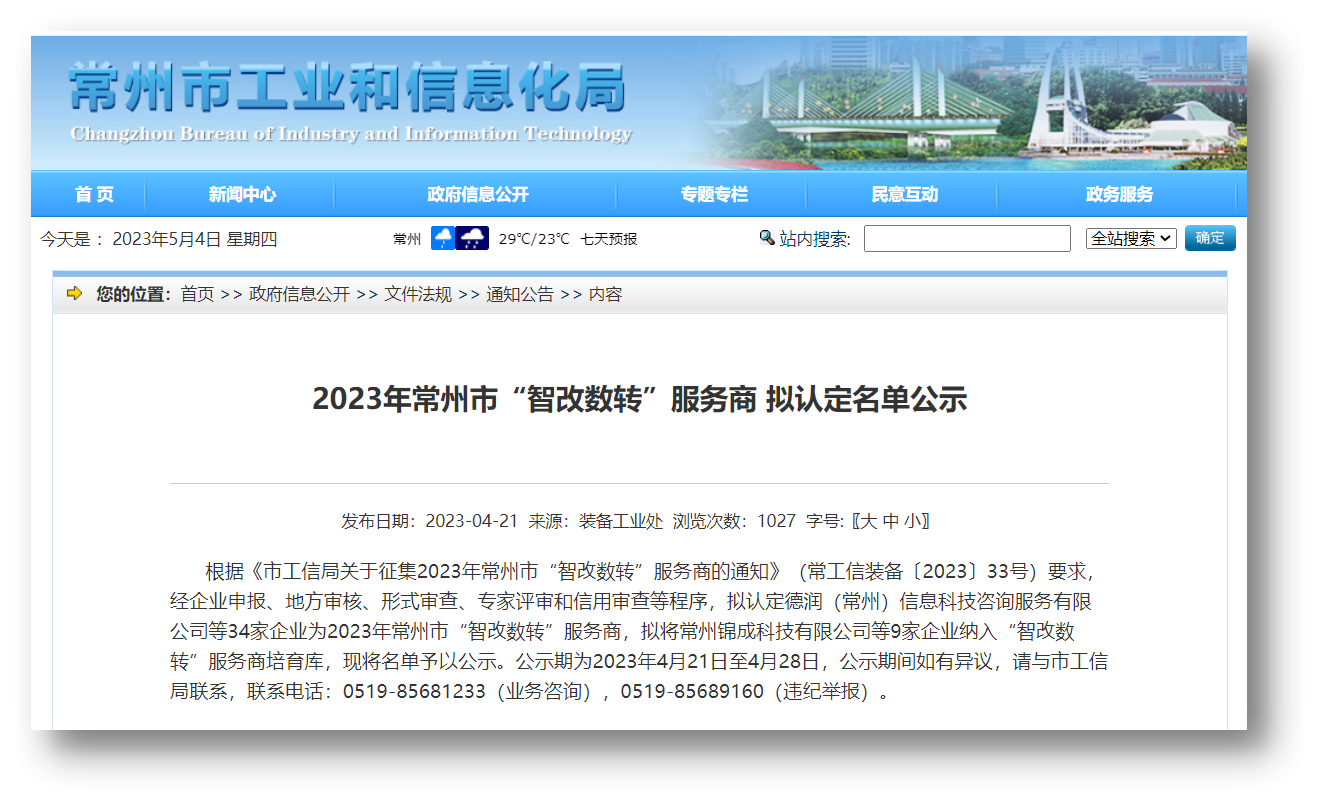Screen dimensions: 1319x802
Task: Click the yellow arrow icon before 您的位置
Action: 72,294
